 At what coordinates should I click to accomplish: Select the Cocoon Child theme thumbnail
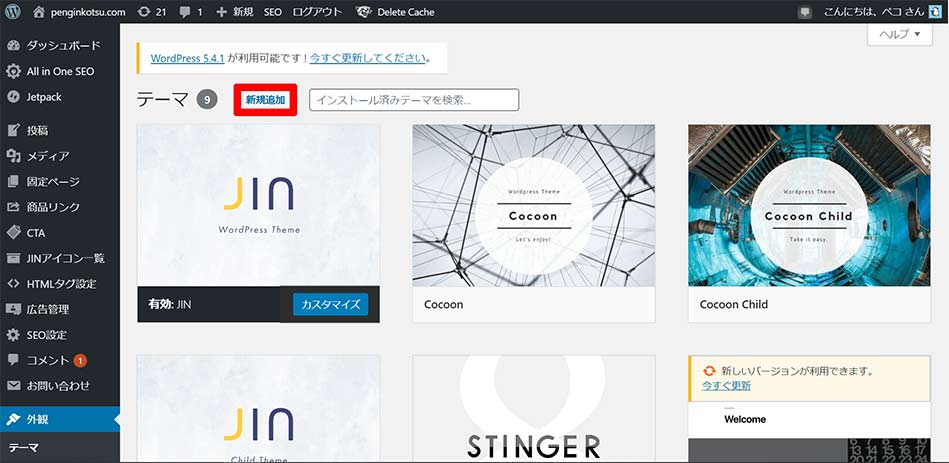click(x=809, y=206)
